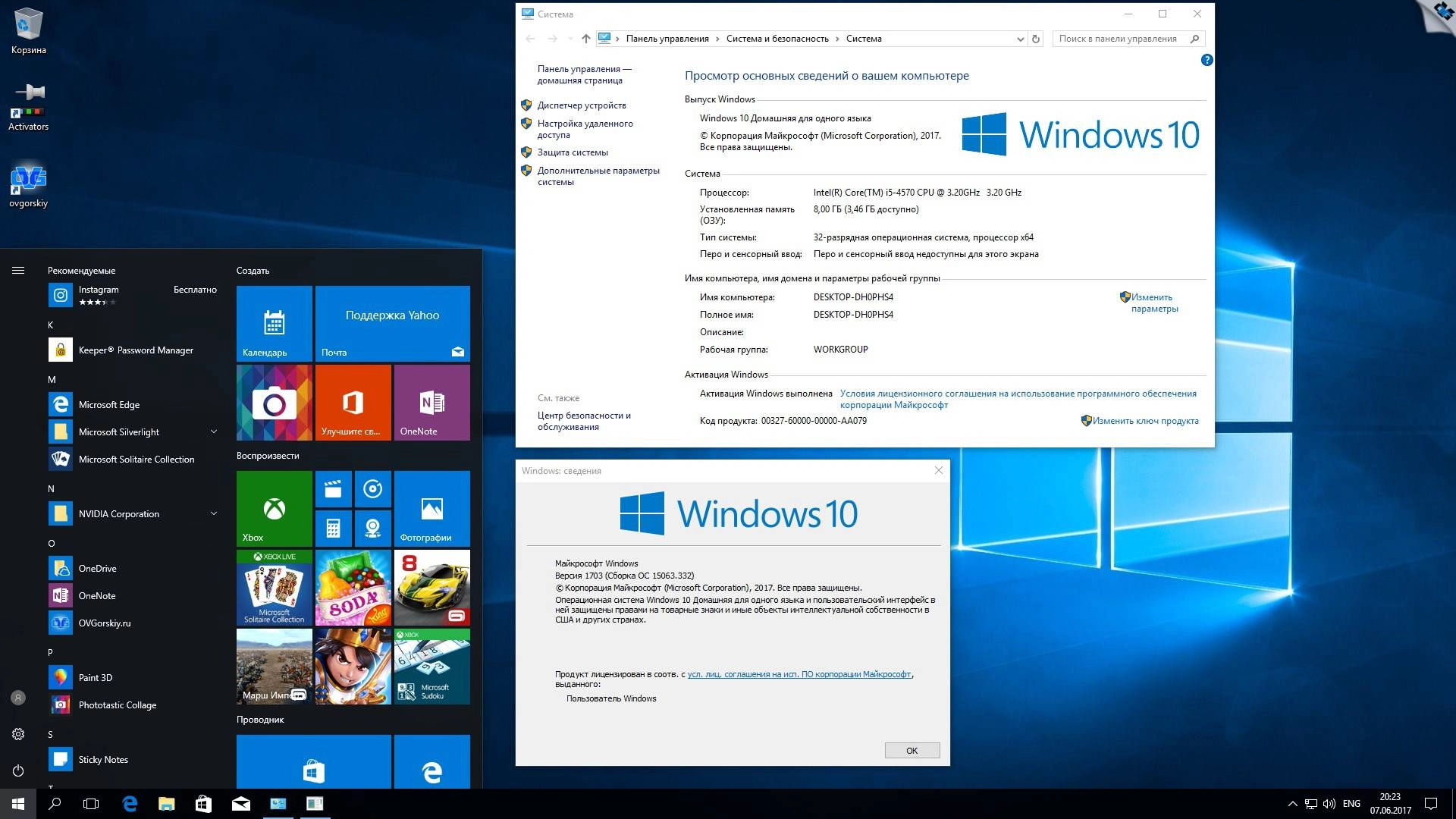Open the address bar dropdown arrow

tap(1020, 39)
